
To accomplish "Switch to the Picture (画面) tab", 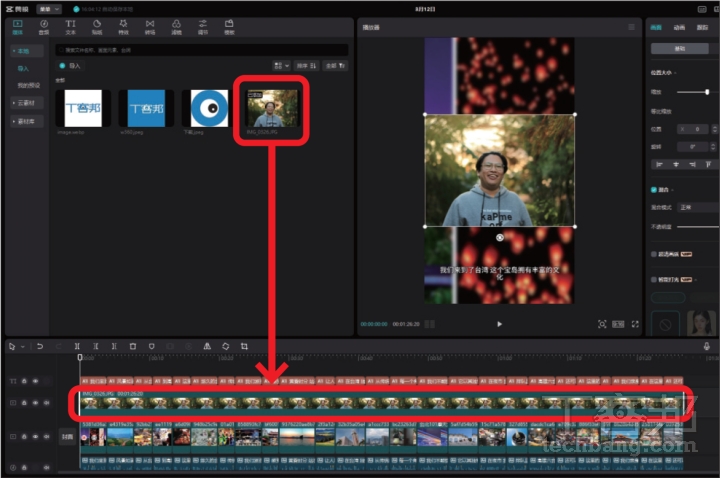I will point(656,28).
